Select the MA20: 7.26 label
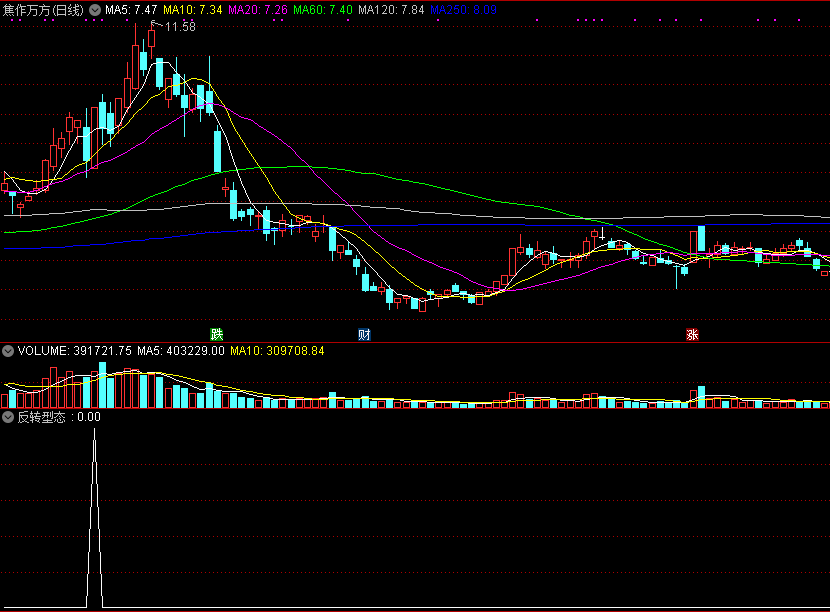 (258, 10)
